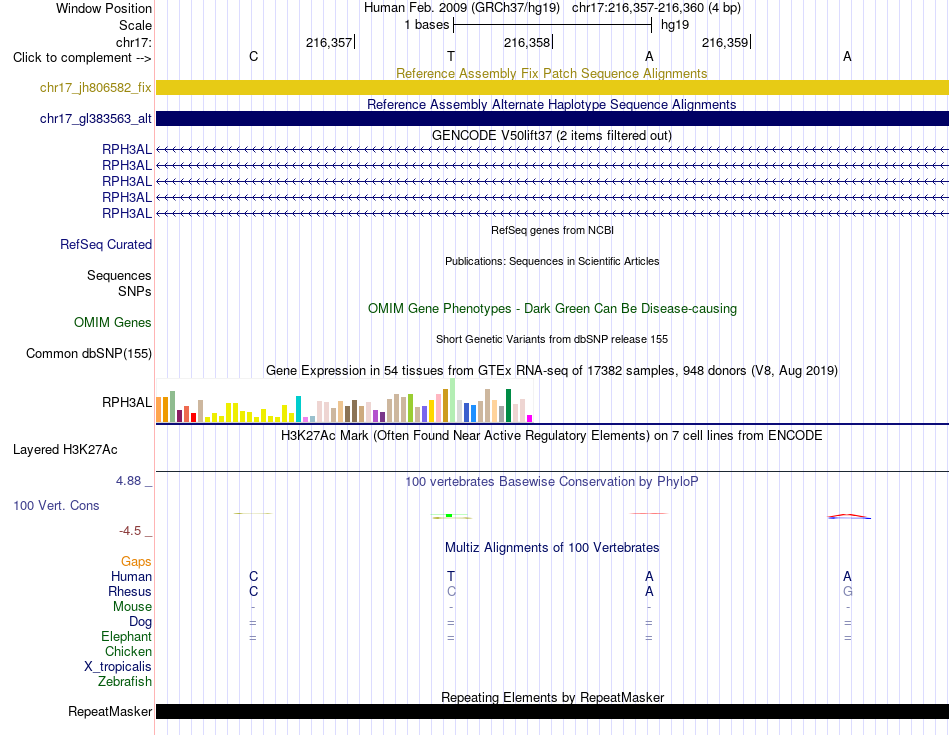
Task: Click the 'Gene Expression in 54 tissues' GTEx title
Action: tap(551, 370)
